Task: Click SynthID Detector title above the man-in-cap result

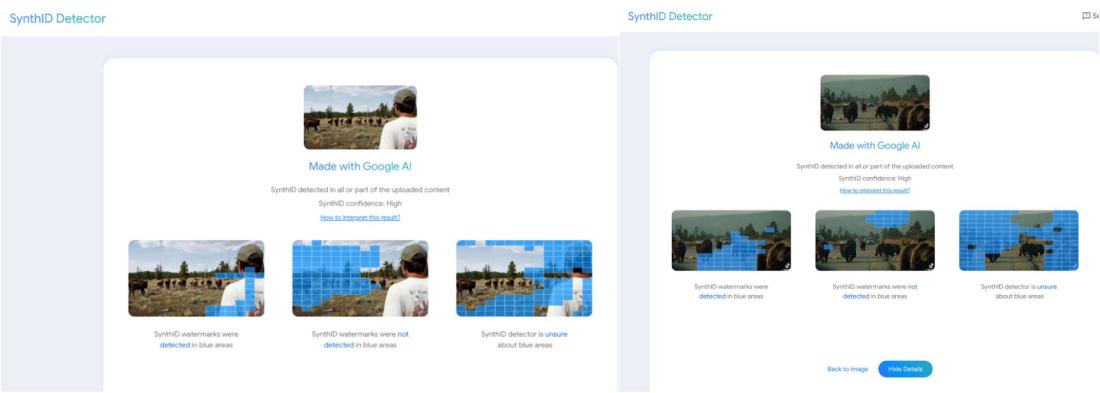Action: click(x=58, y=19)
